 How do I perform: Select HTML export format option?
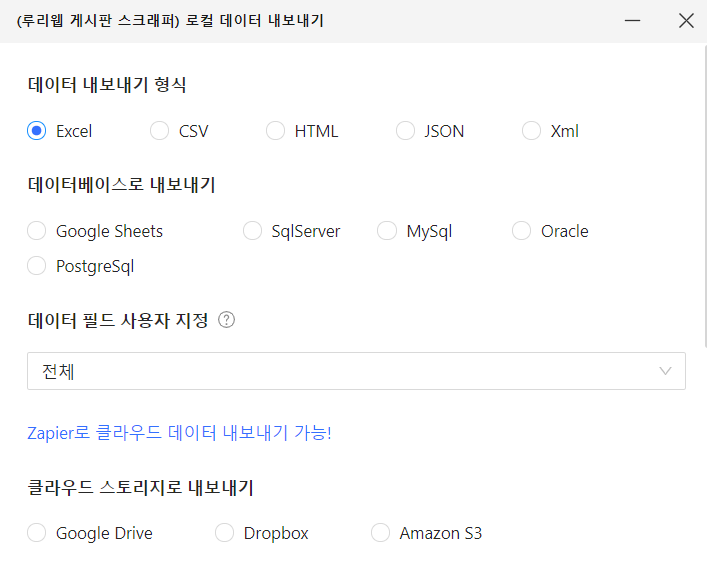276,131
